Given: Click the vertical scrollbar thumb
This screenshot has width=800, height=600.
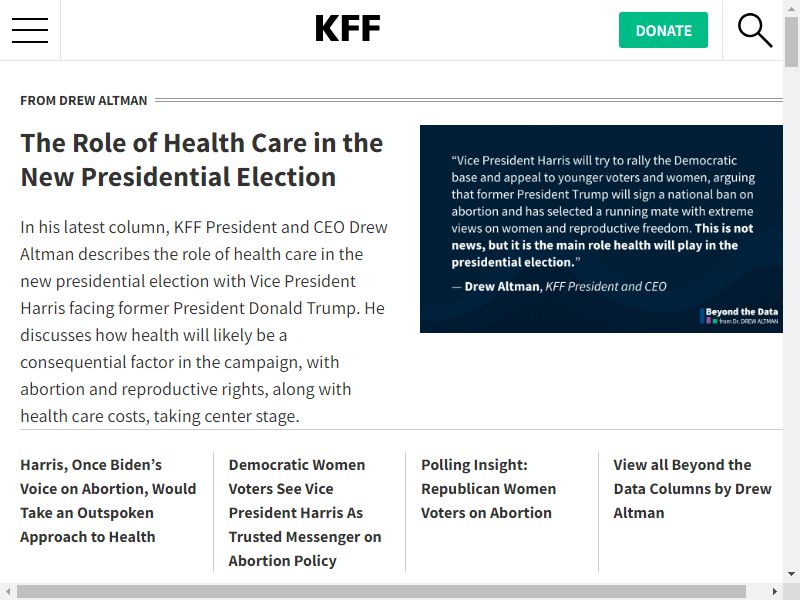Looking at the screenshot, I should pos(791,42).
